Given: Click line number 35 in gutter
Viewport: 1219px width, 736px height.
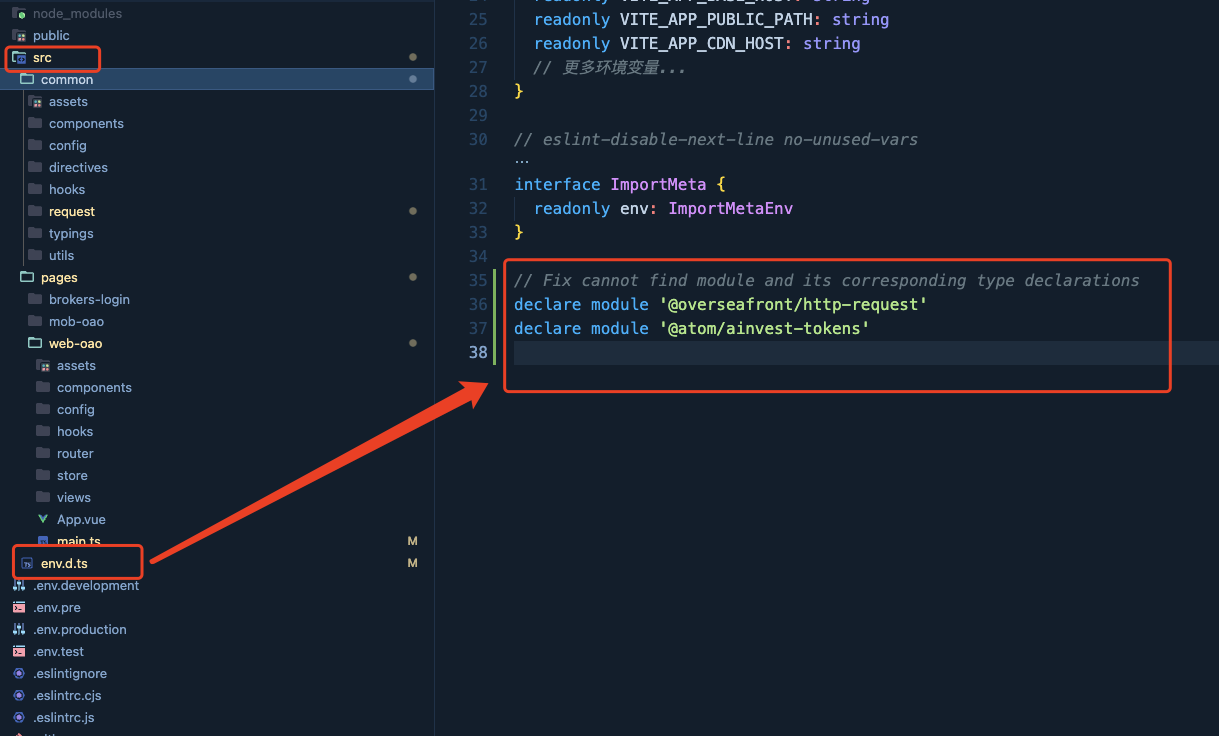Looking at the screenshot, I should (x=478, y=280).
